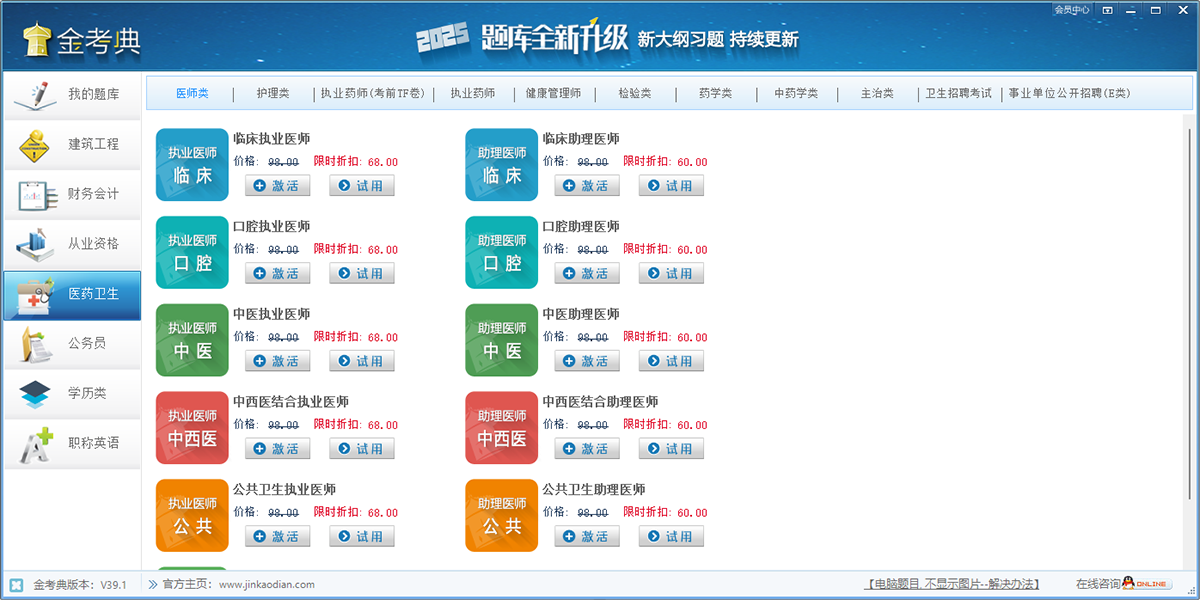Activate 临床执业医师 with 激活 button
The width and height of the screenshot is (1200, 600).
pyautogui.click(x=278, y=186)
